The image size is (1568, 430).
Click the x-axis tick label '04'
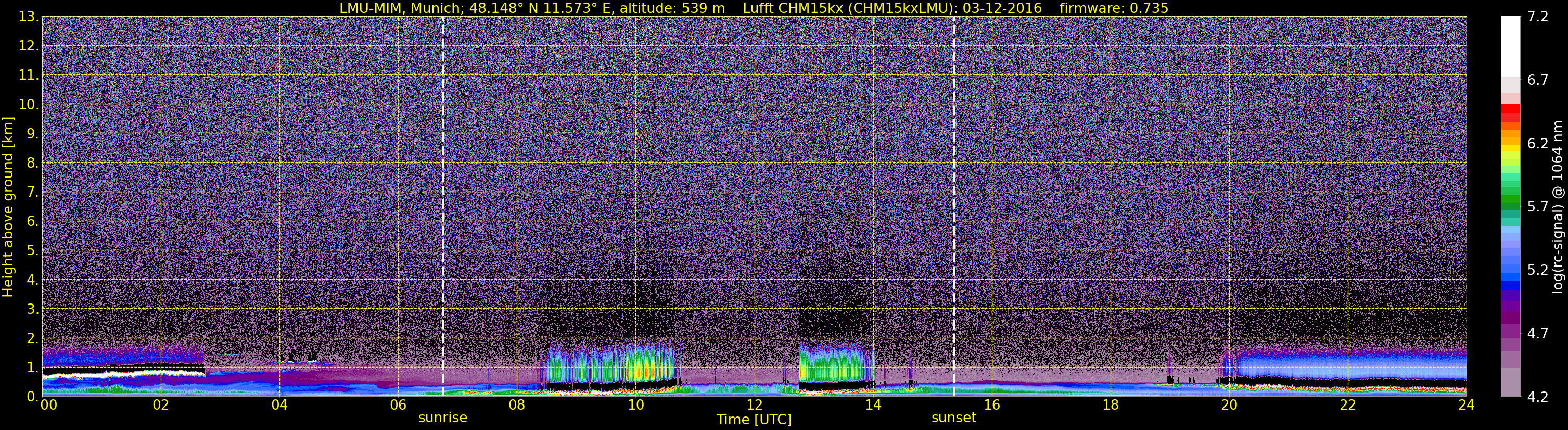279,406
